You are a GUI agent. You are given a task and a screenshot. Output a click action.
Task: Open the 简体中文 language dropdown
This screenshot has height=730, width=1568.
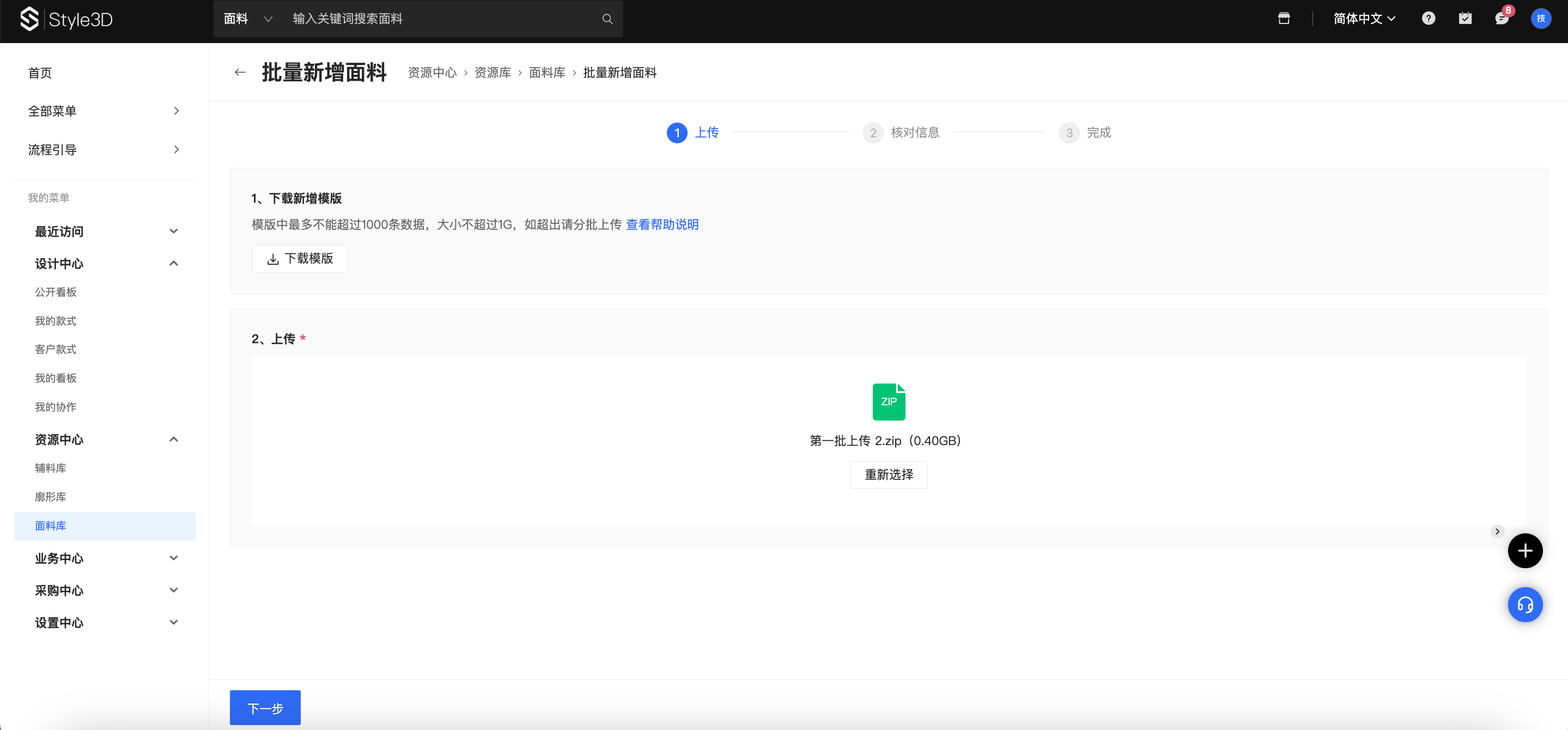(1364, 19)
